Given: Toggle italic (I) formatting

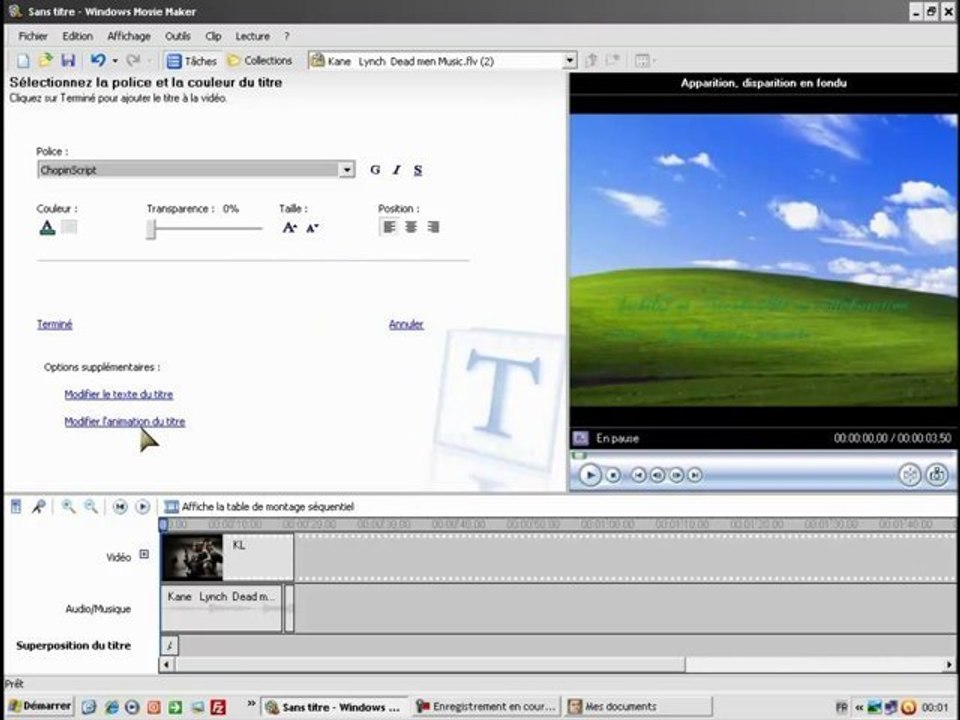Looking at the screenshot, I should (397, 170).
